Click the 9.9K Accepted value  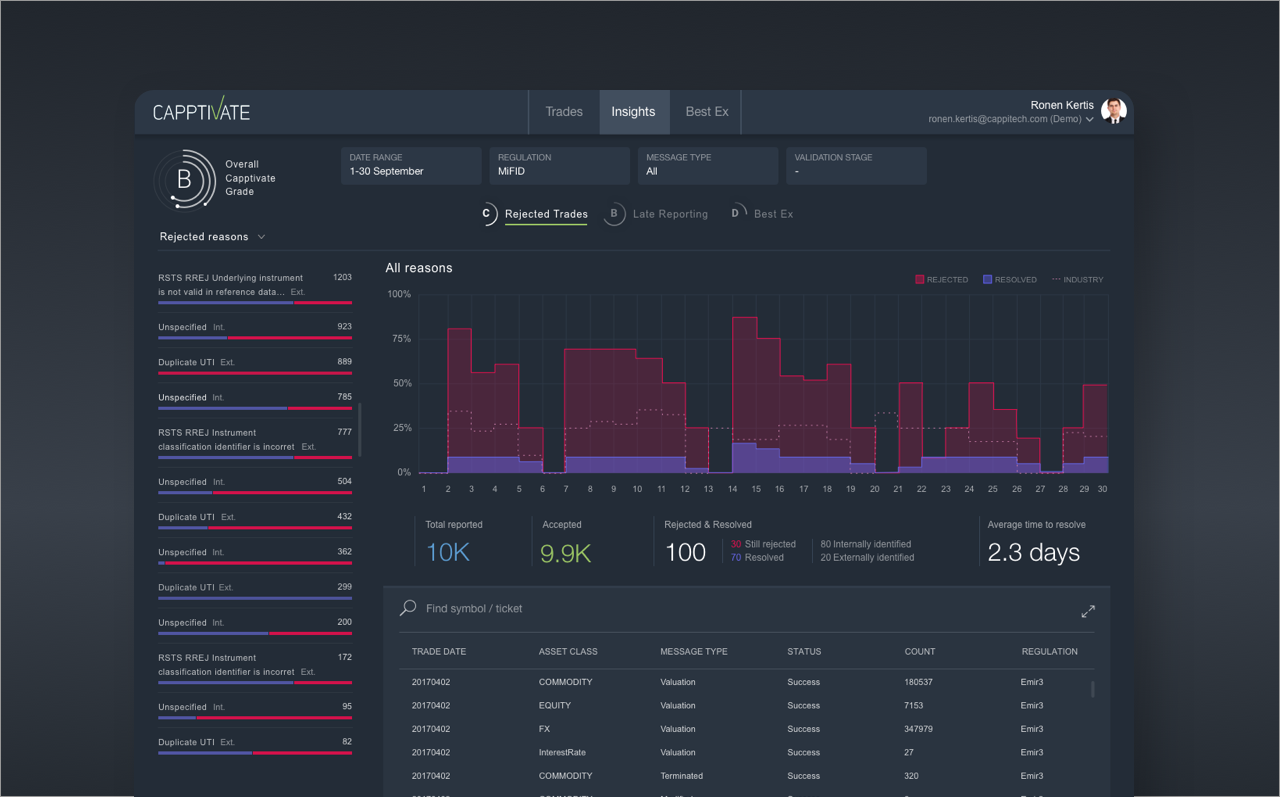point(566,553)
